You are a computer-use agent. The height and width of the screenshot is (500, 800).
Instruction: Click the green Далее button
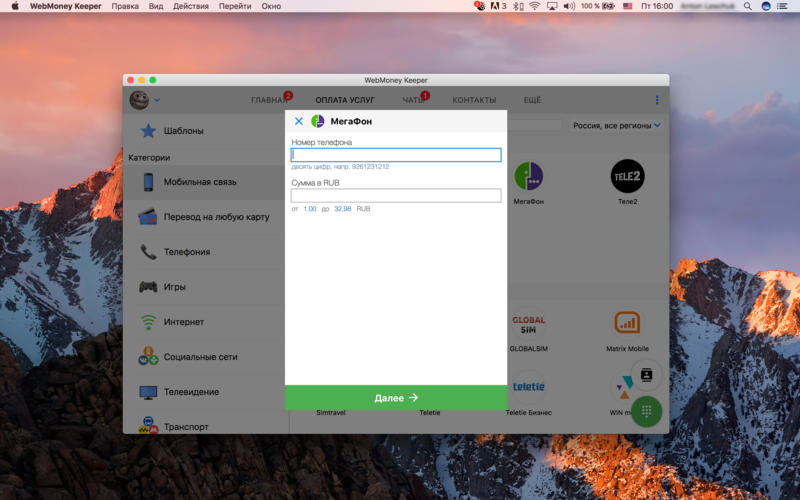(396, 397)
